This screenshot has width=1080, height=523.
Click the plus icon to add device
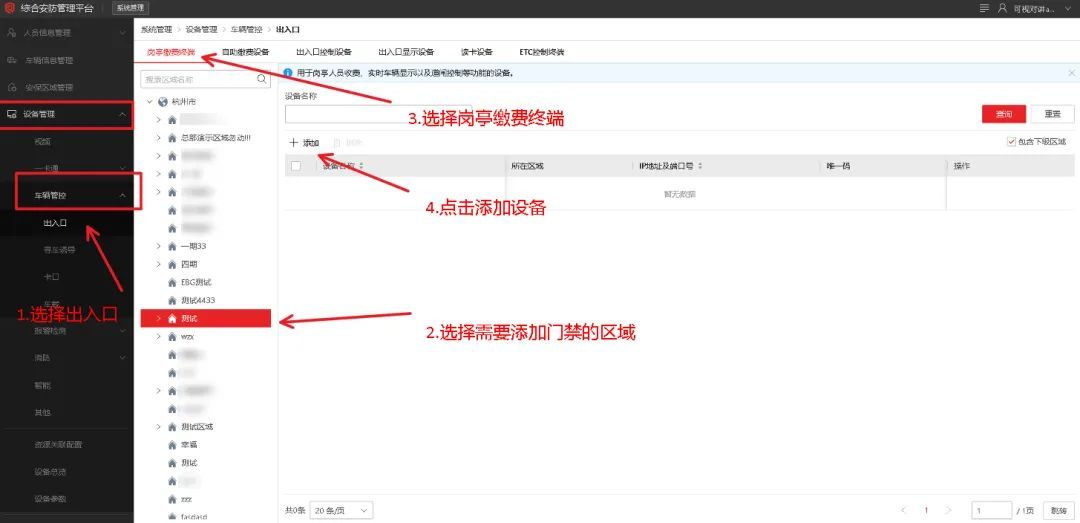coord(294,143)
